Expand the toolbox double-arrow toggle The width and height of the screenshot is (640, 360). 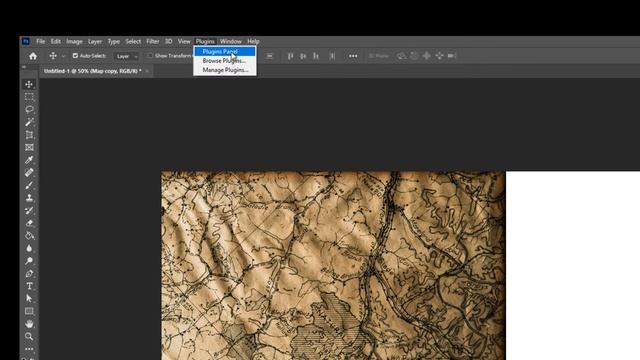point(24,67)
